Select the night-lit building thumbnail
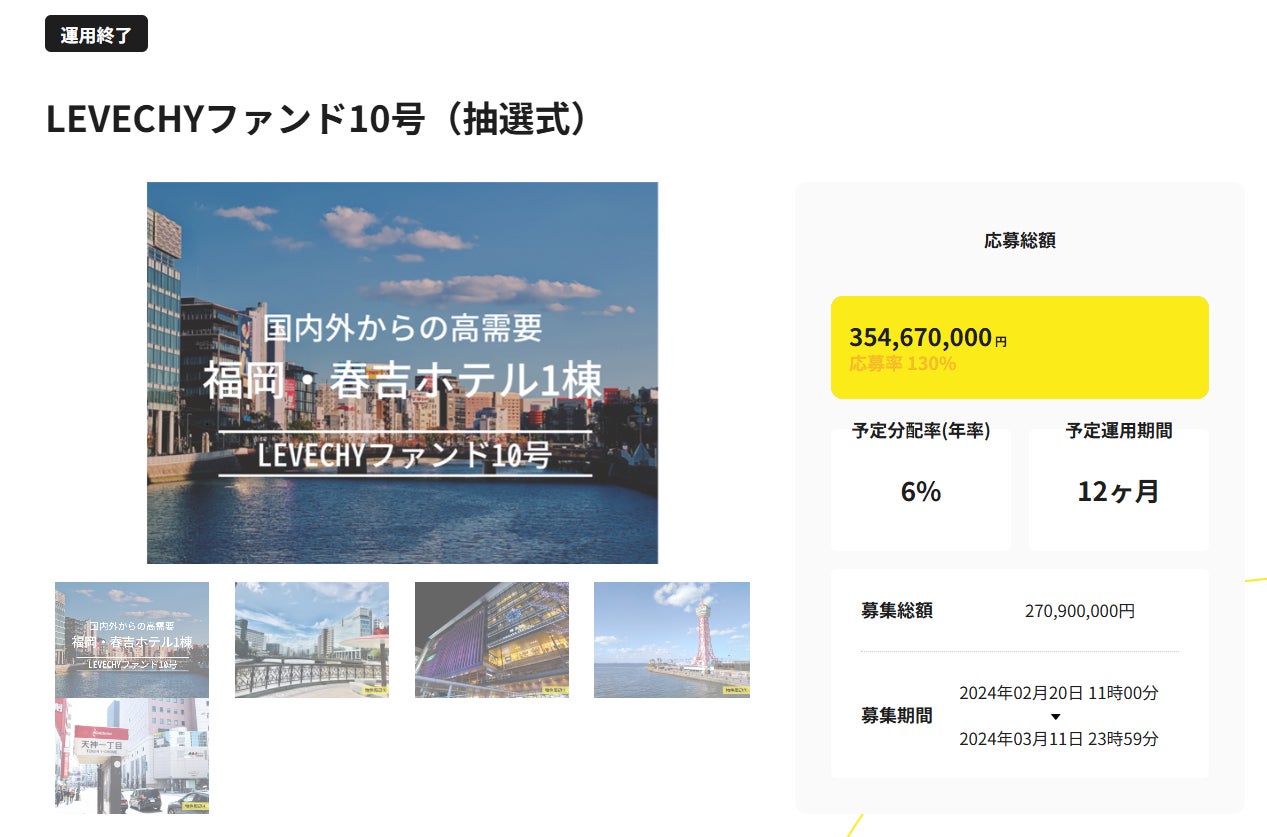Screen dimensions: 1267x837 pos(492,639)
